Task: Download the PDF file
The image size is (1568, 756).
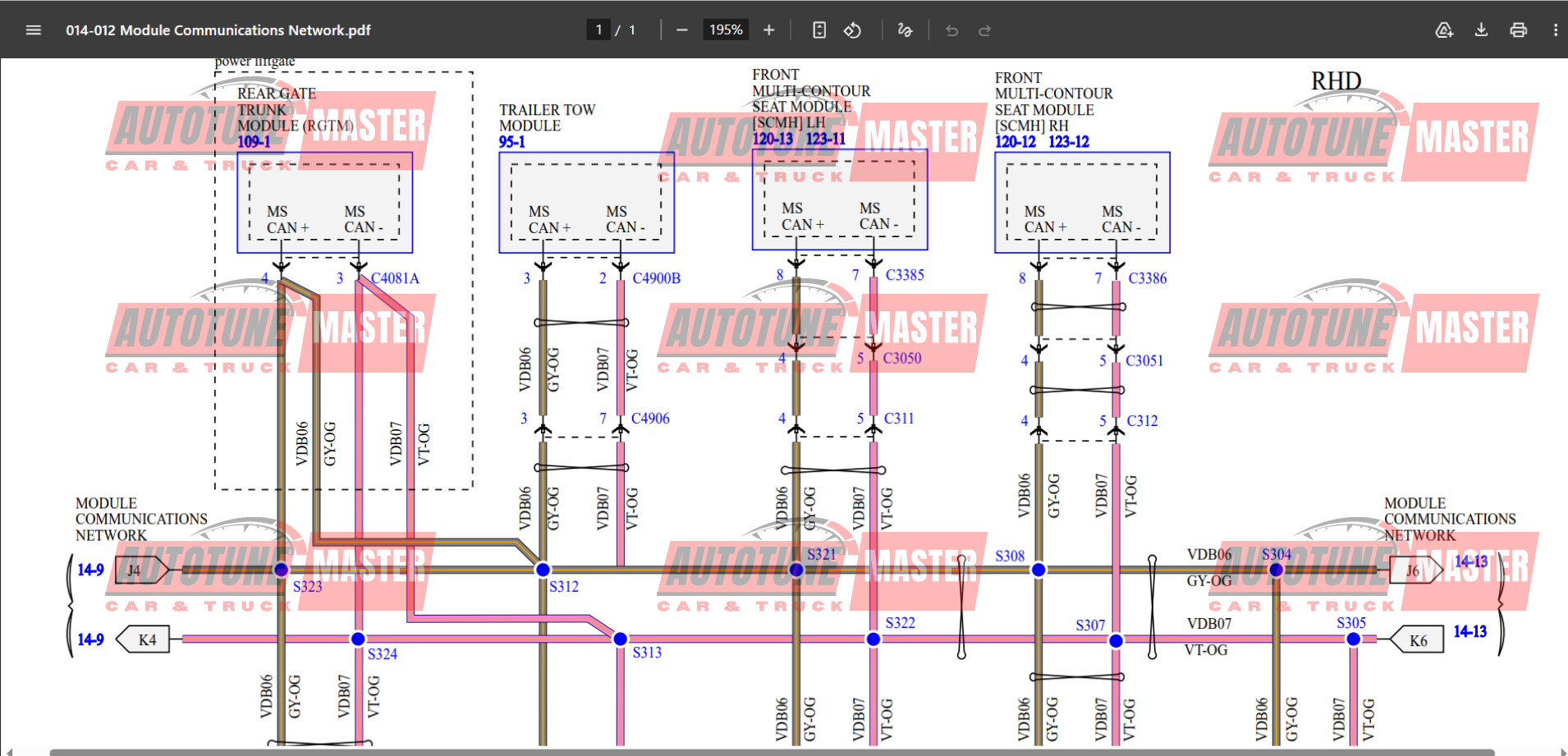Action: (1481, 30)
